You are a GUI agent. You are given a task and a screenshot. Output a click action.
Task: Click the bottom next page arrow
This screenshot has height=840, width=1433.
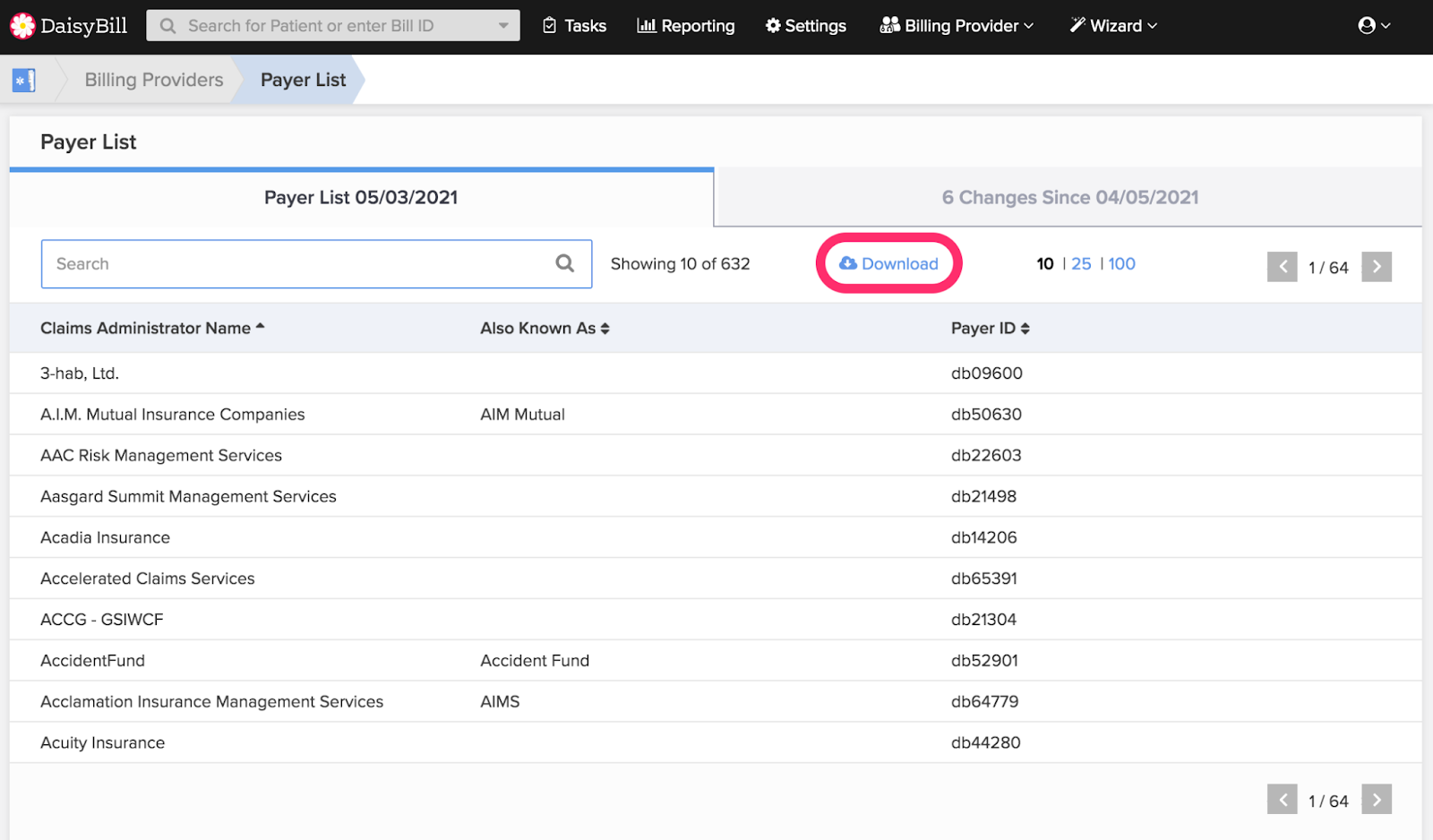(x=1376, y=800)
